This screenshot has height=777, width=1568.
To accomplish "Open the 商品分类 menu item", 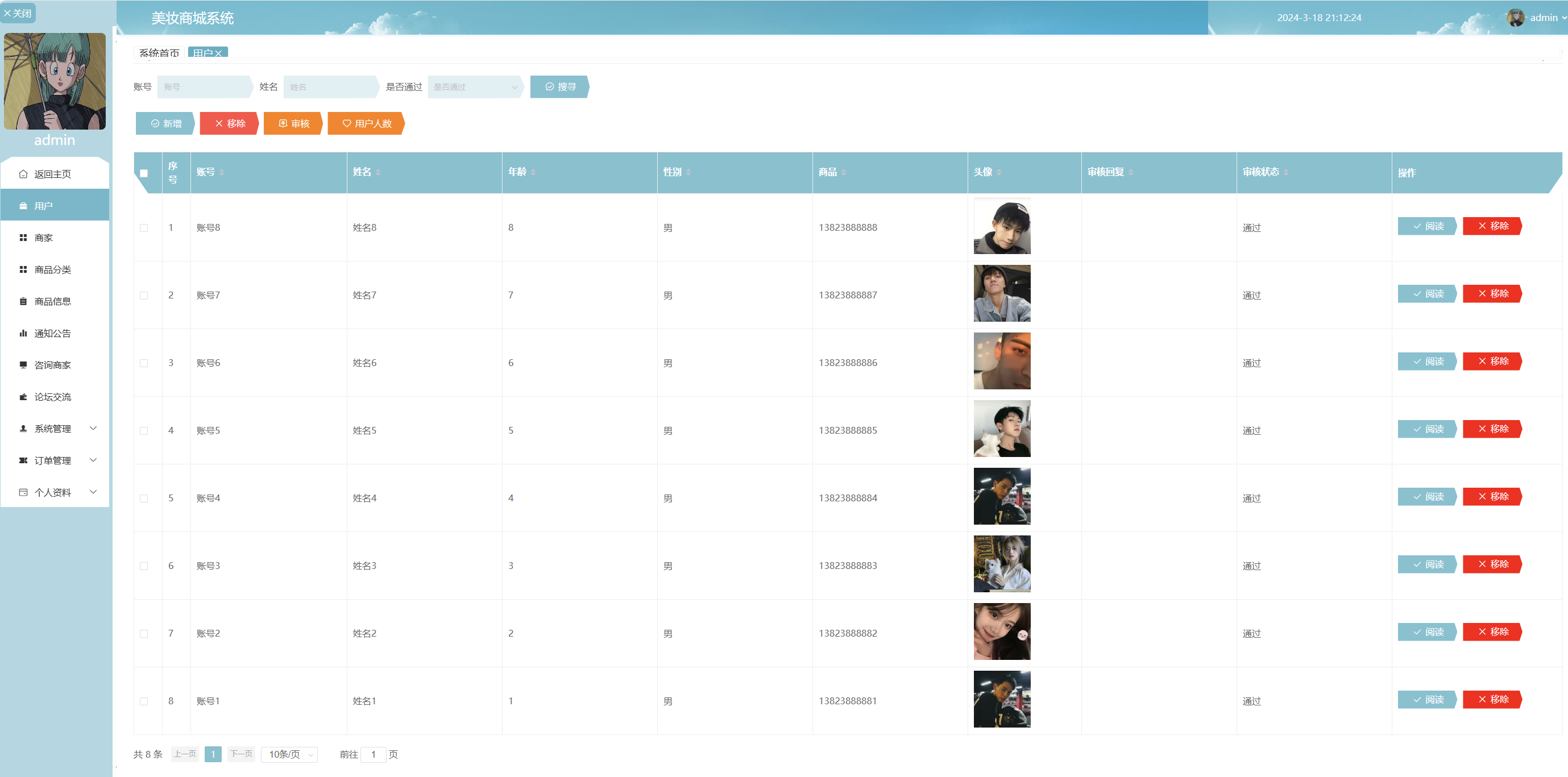I will [53, 269].
